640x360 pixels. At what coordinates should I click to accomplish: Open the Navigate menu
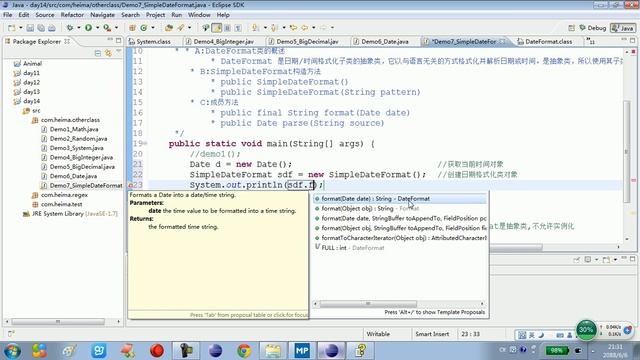(102, 15)
